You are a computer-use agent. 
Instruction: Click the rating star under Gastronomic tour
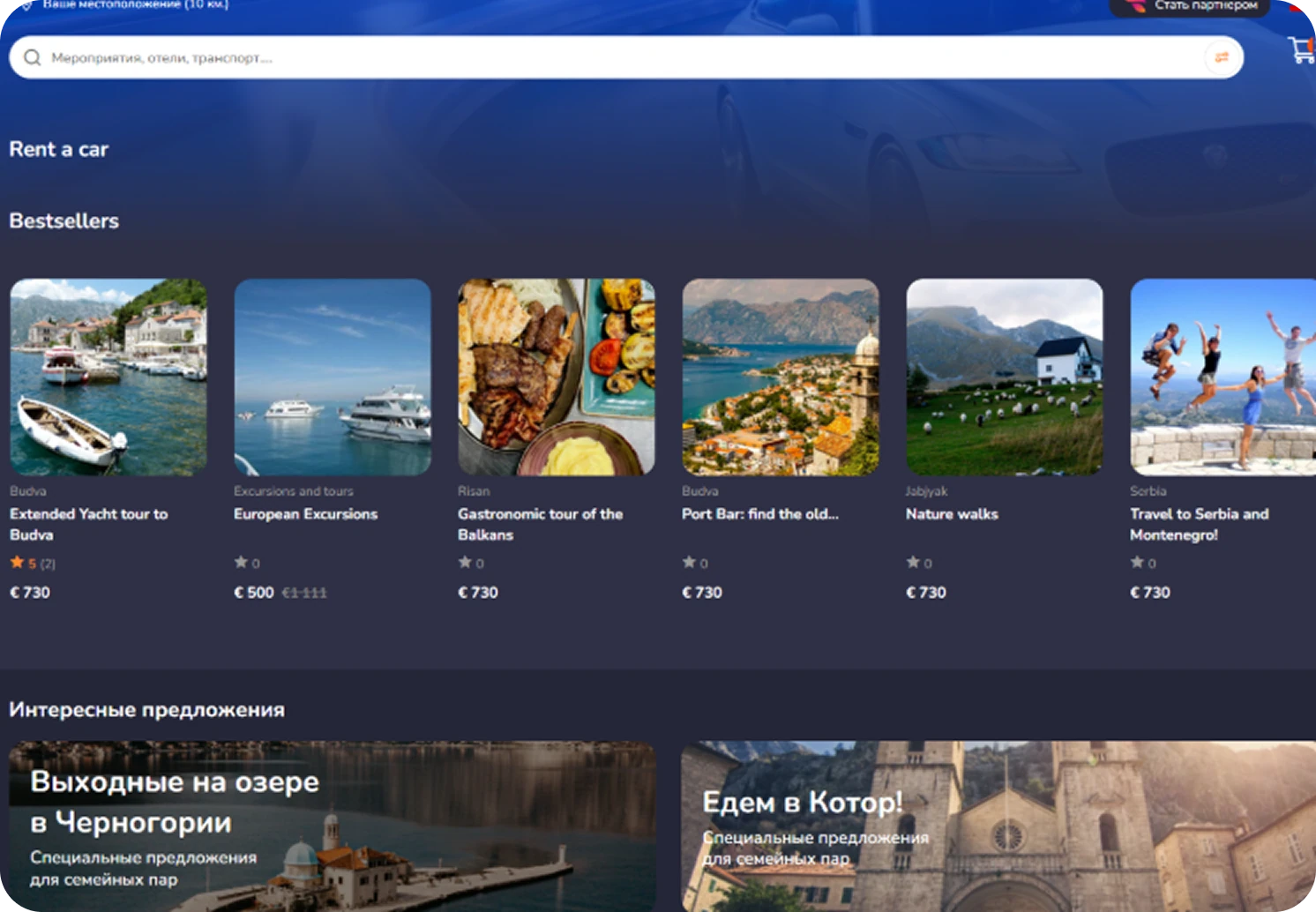[x=465, y=563]
